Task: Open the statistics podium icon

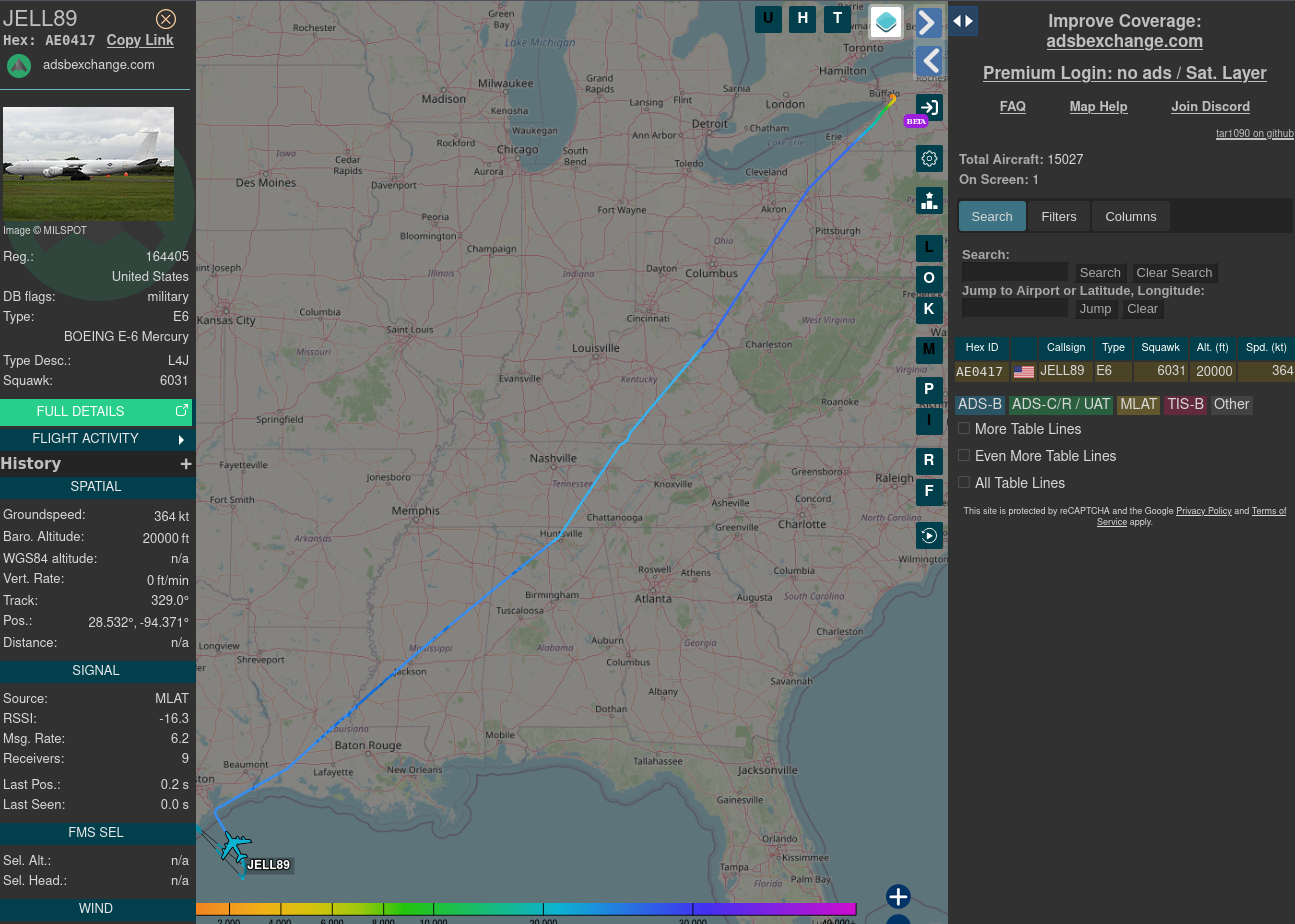Action: [929, 200]
